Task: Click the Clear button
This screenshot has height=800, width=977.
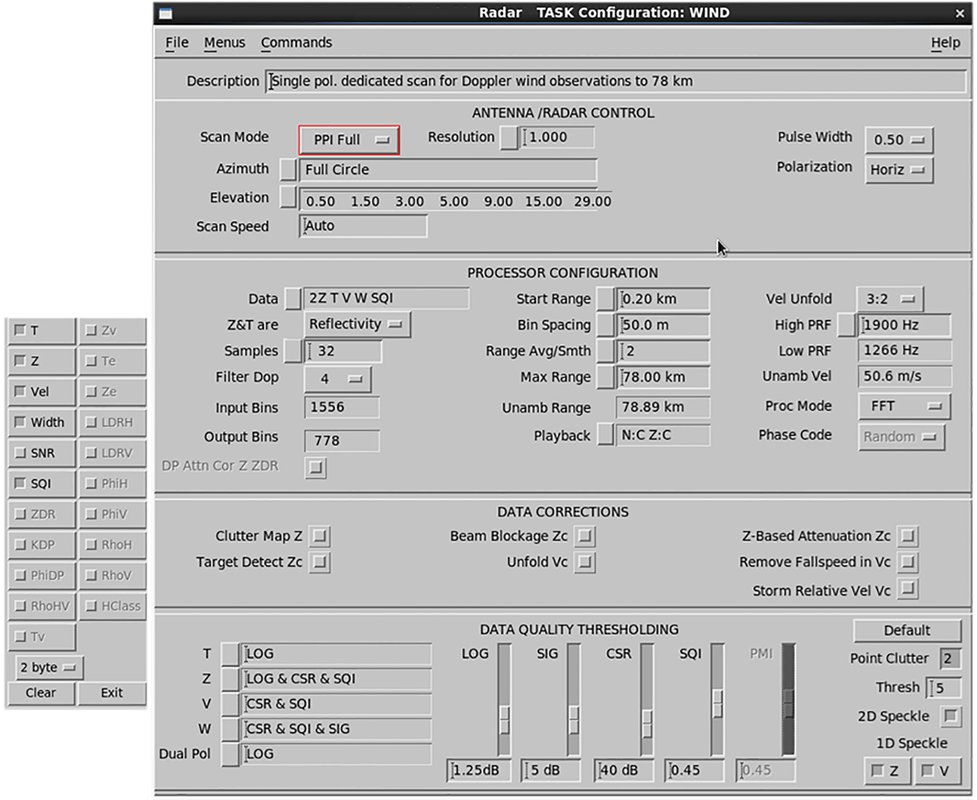Action: click(x=41, y=693)
